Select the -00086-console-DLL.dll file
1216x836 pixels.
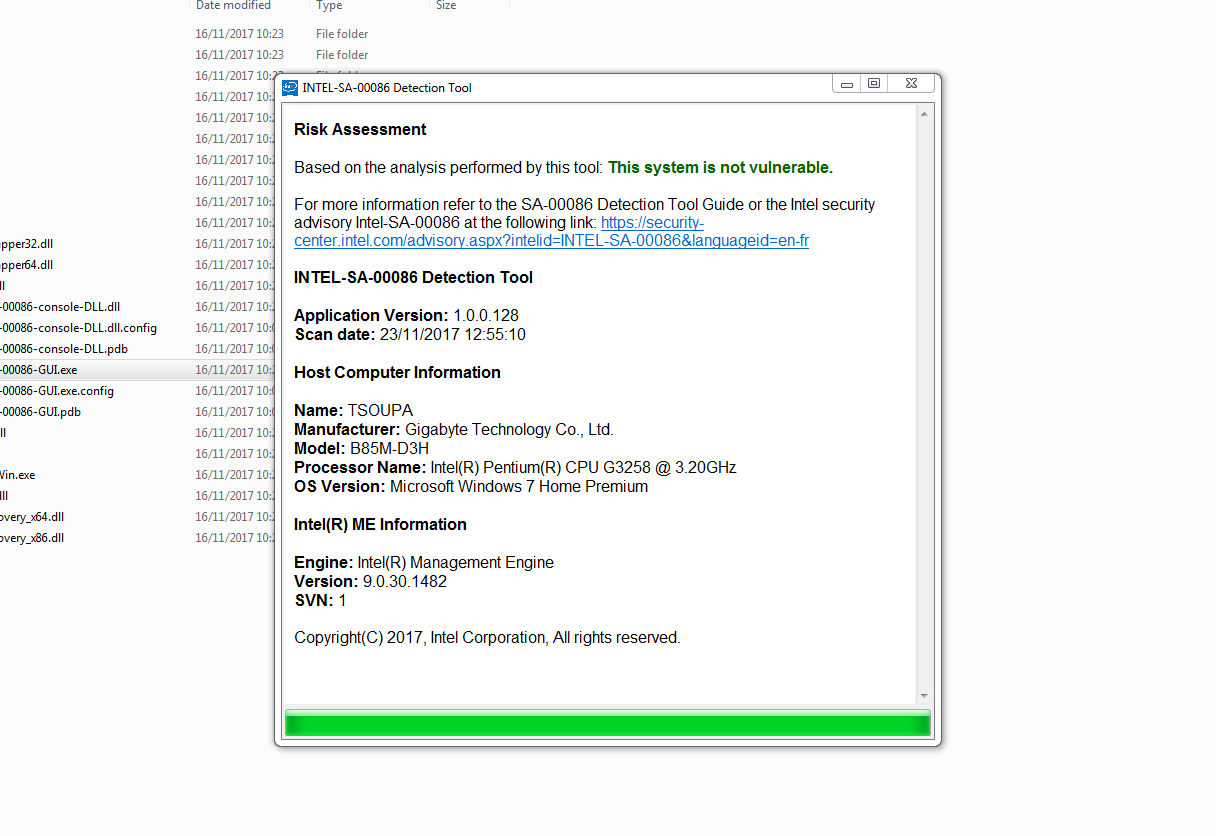point(60,307)
